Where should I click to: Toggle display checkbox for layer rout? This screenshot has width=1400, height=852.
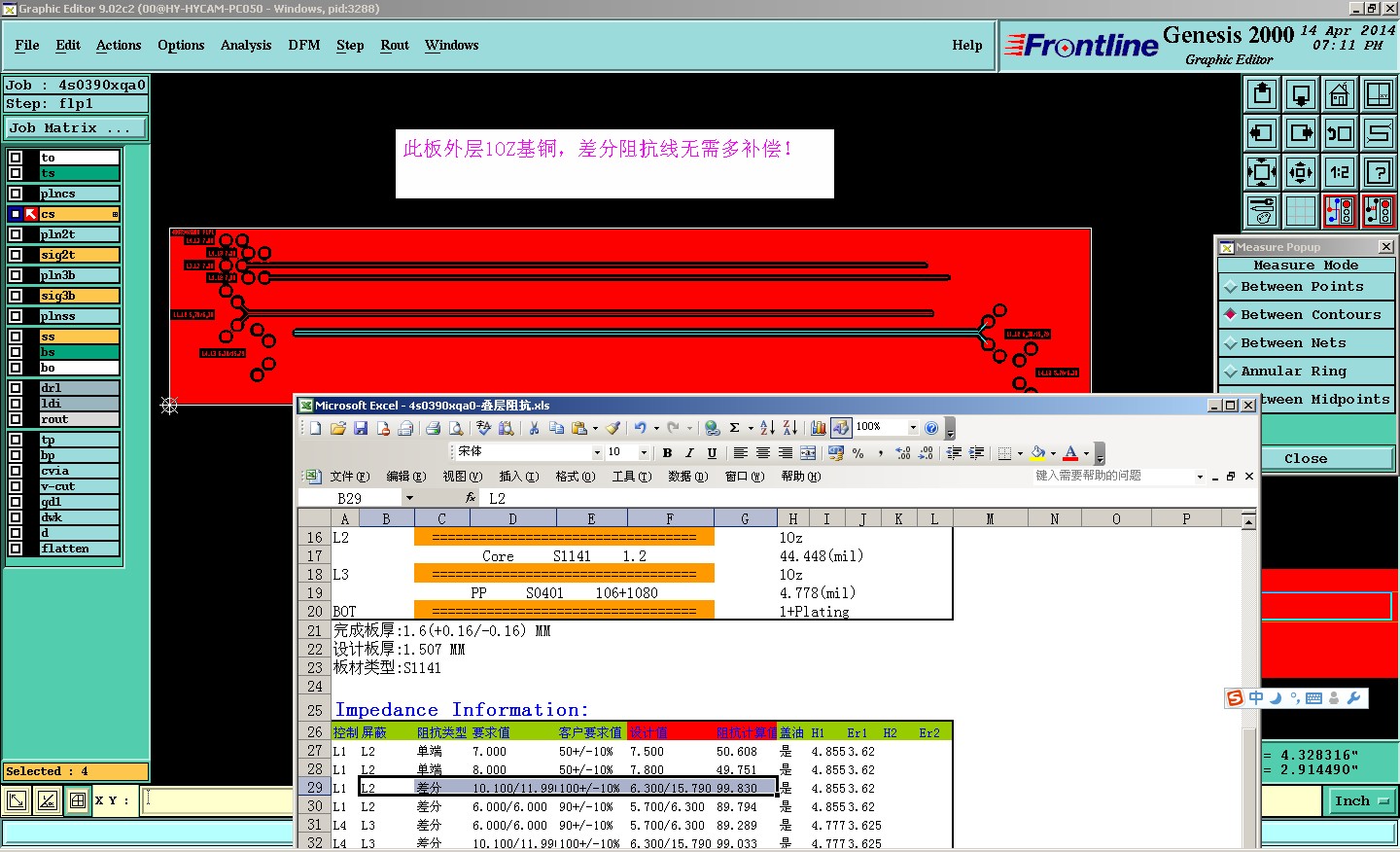point(16,419)
